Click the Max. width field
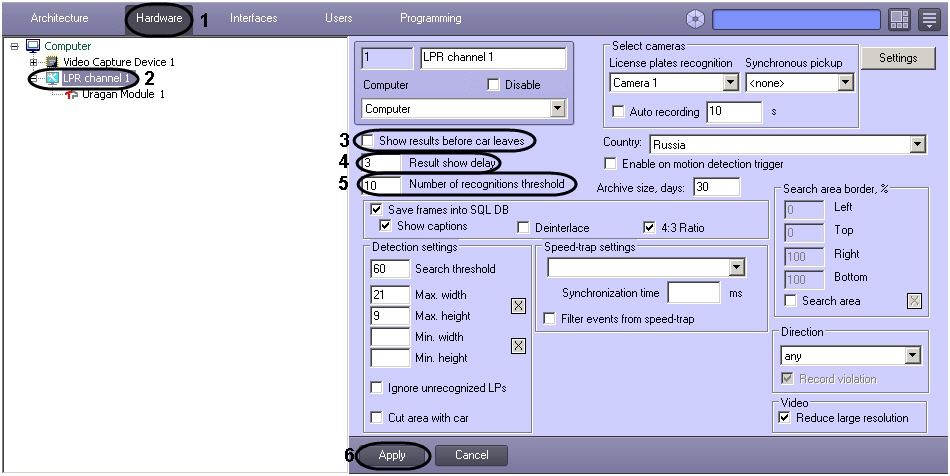This screenshot has width=950, height=476. [390, 294]
